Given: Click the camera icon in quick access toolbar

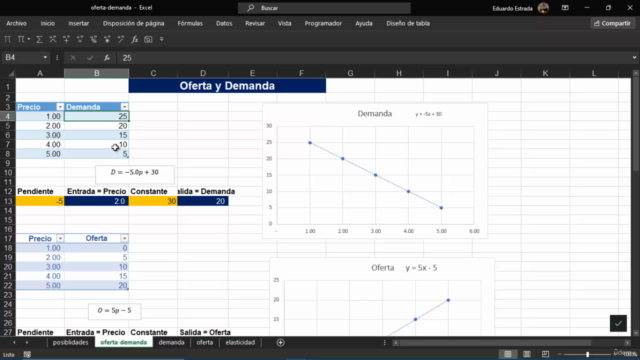Looking at the screenshot, I should pos(148,39).
